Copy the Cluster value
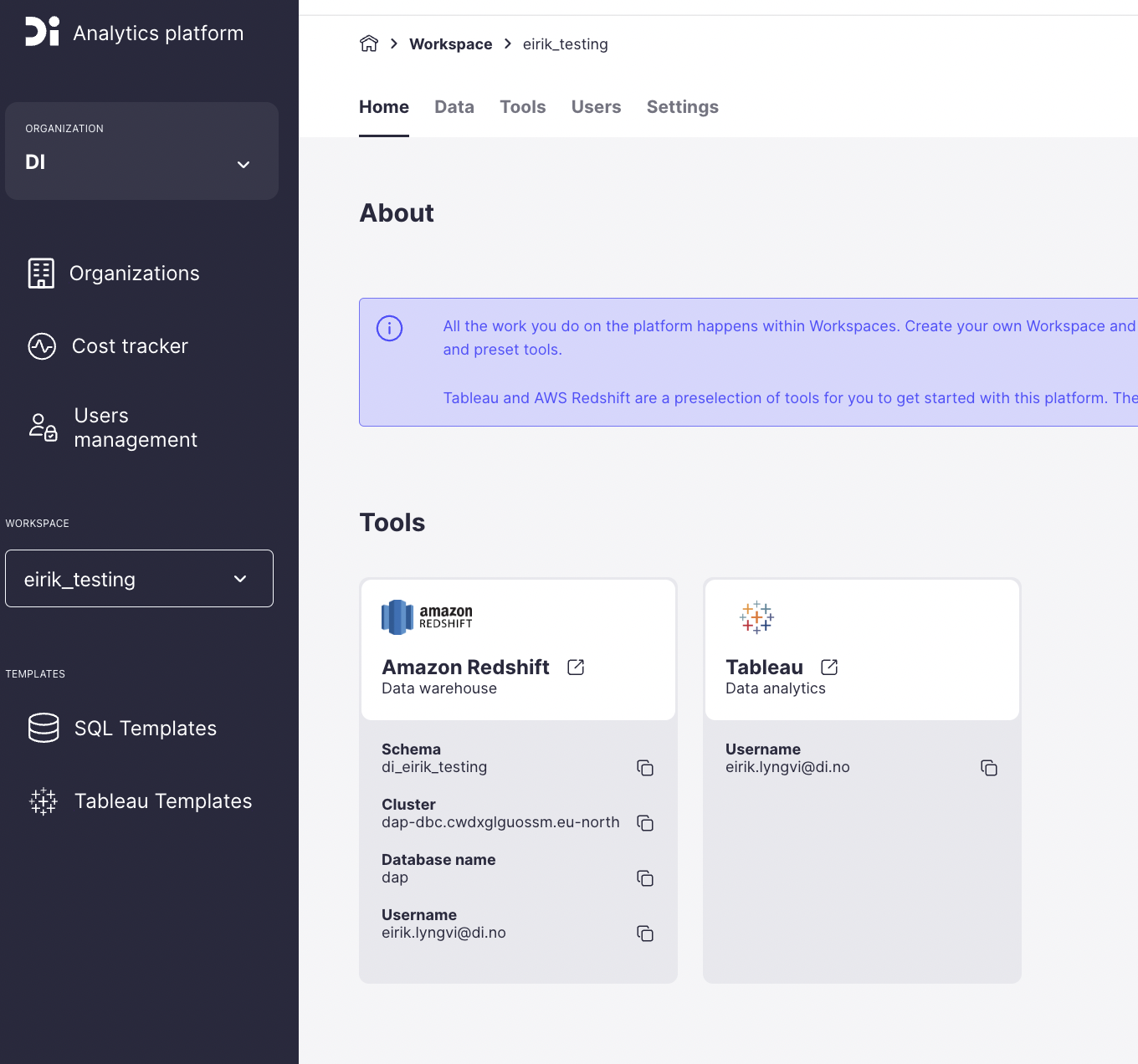This screenshot has width=1138, height=1064. pos(645,823)
